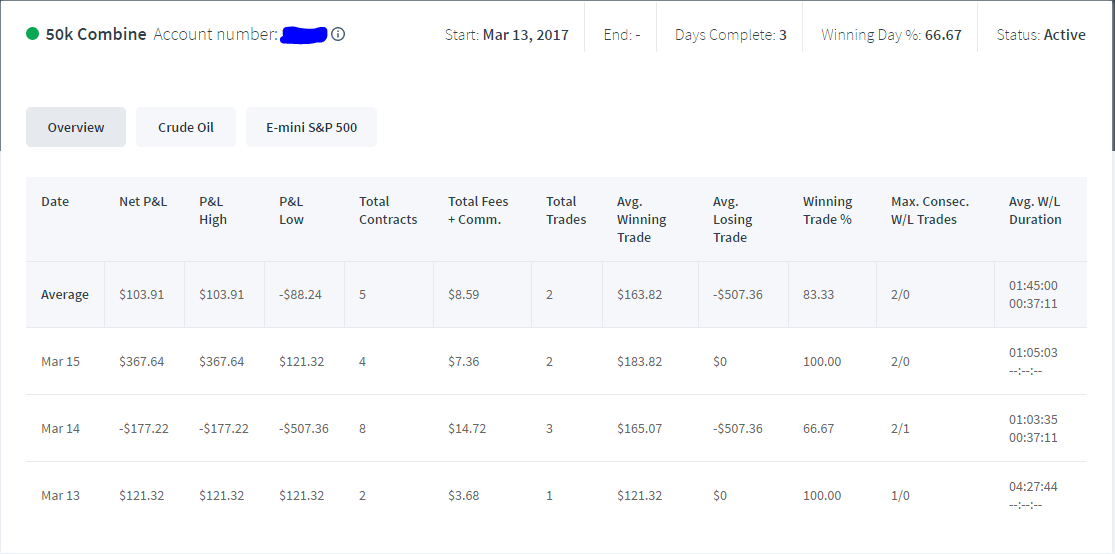Select the Mar 15 row date
1115x554 pixels.
(60, 361)
